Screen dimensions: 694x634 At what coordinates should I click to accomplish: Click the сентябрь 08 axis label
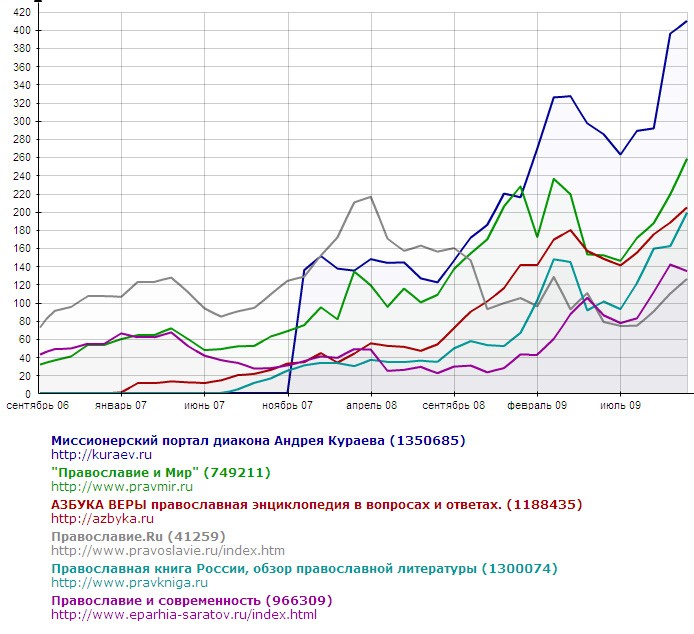pos(453,406)
